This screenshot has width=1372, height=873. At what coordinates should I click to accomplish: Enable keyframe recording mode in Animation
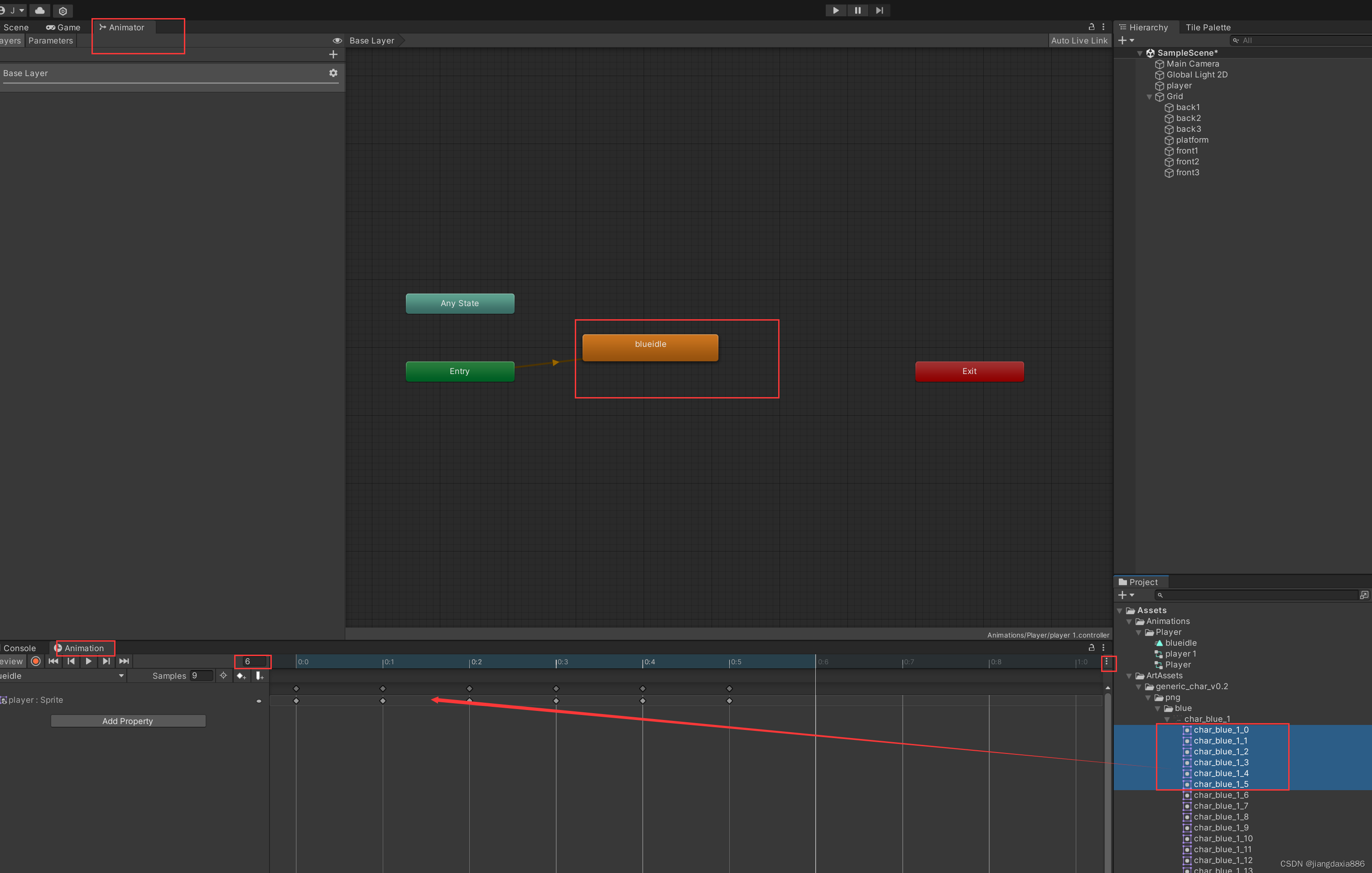pyautogui.click(x=36, y=661)
